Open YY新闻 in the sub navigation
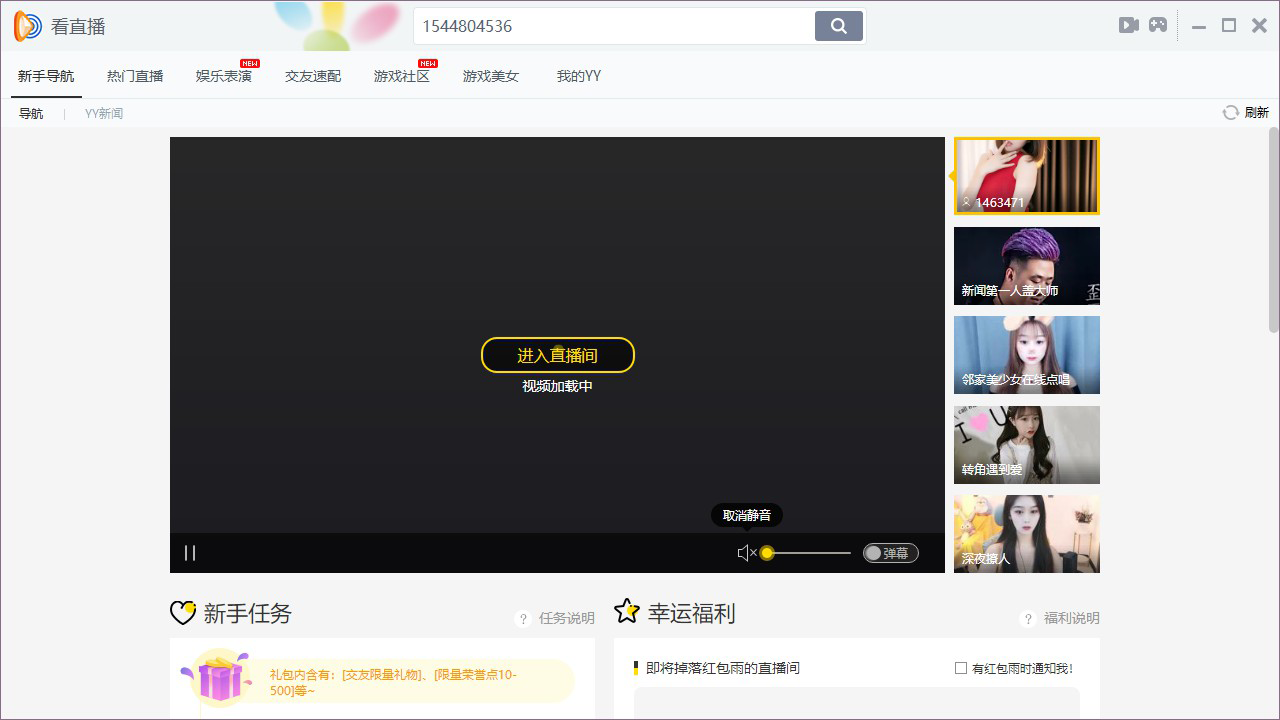This screenshot has height=720, width=1280. (x=103, y=112)
